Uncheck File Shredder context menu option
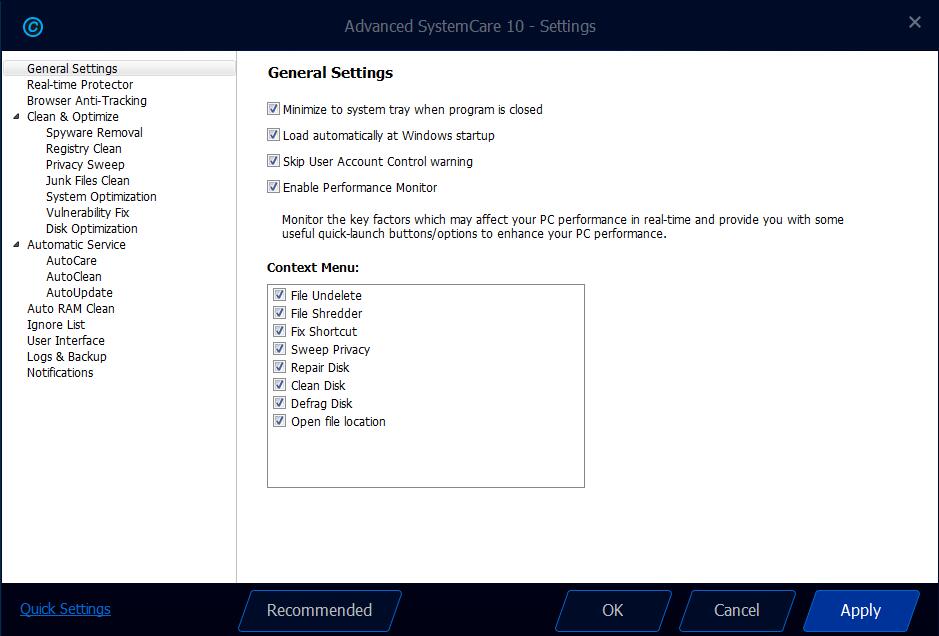This screenshot has height=636, width=939. tap(279, 313)
